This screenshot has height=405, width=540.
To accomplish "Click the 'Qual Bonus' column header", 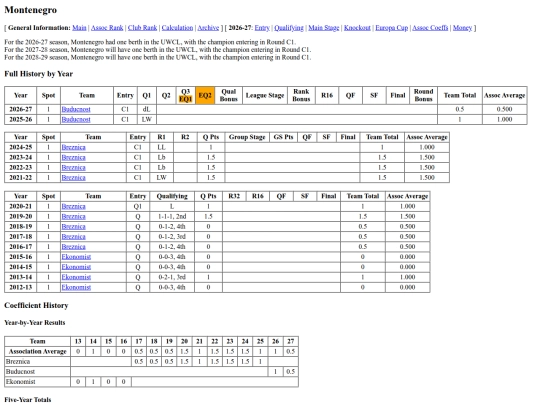I will pyautogui.click(x=229, y=95).
